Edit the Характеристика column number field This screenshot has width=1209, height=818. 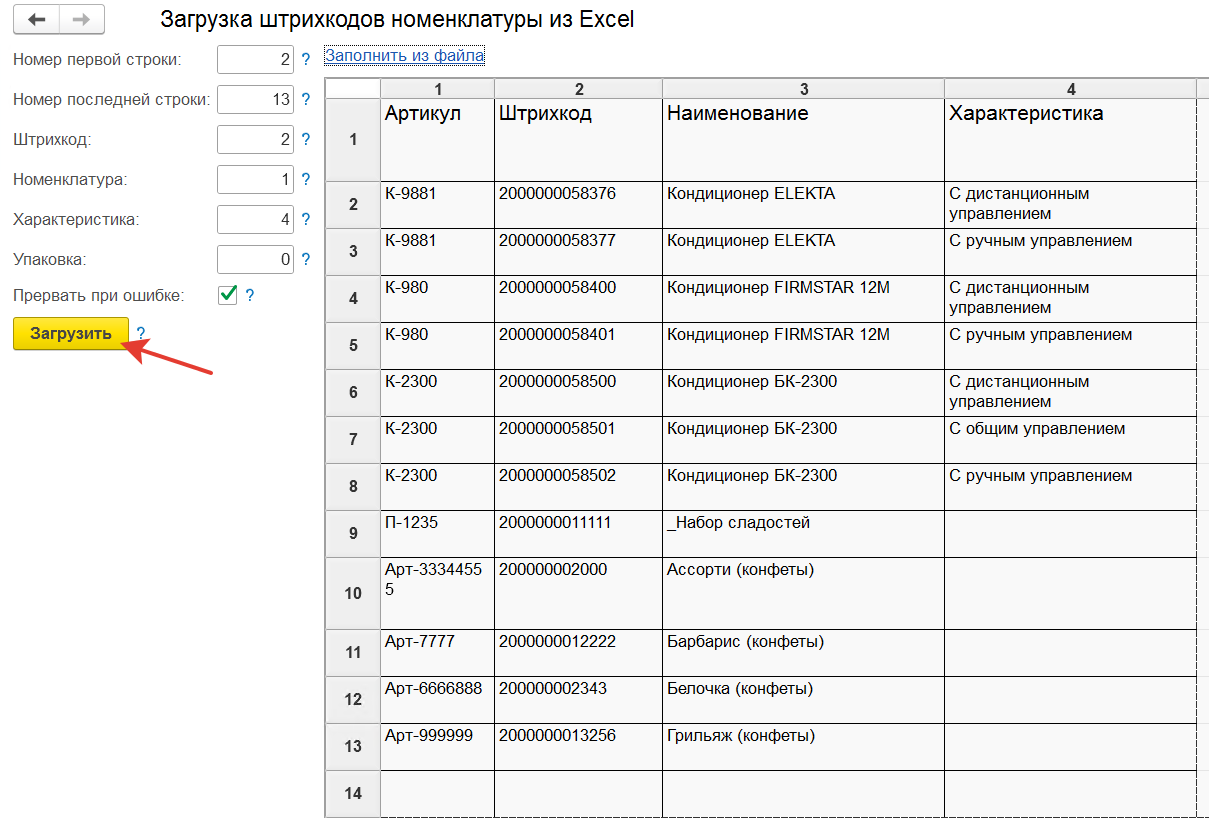255,220
